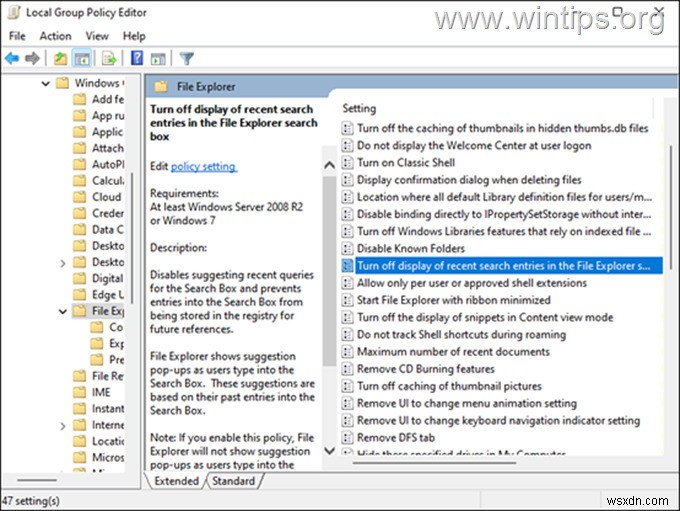The image size is (680, 511).
Task: Collapse the File Explorer tree node
Action: (x=63, y=311)
